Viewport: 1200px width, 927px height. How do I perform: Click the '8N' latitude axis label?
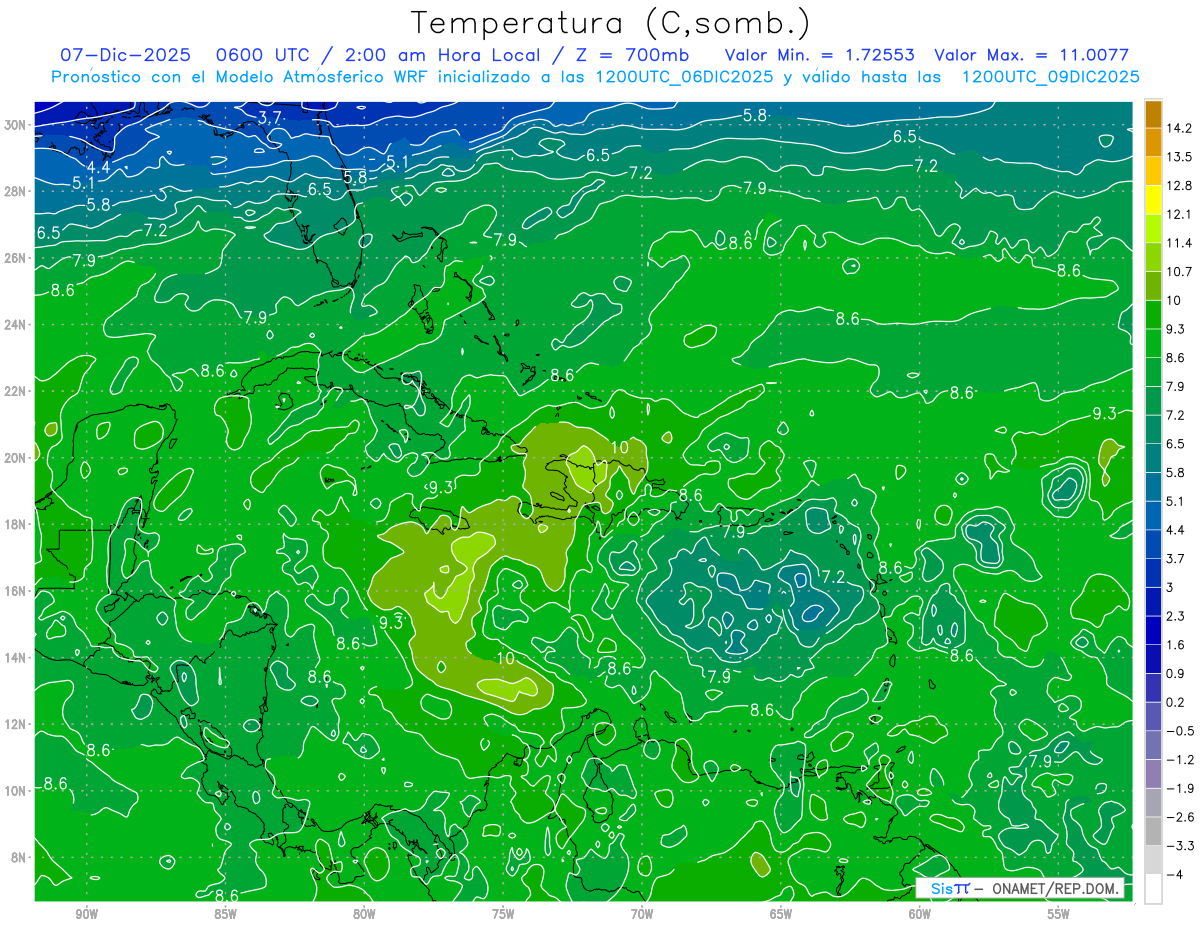coord(19,857)
